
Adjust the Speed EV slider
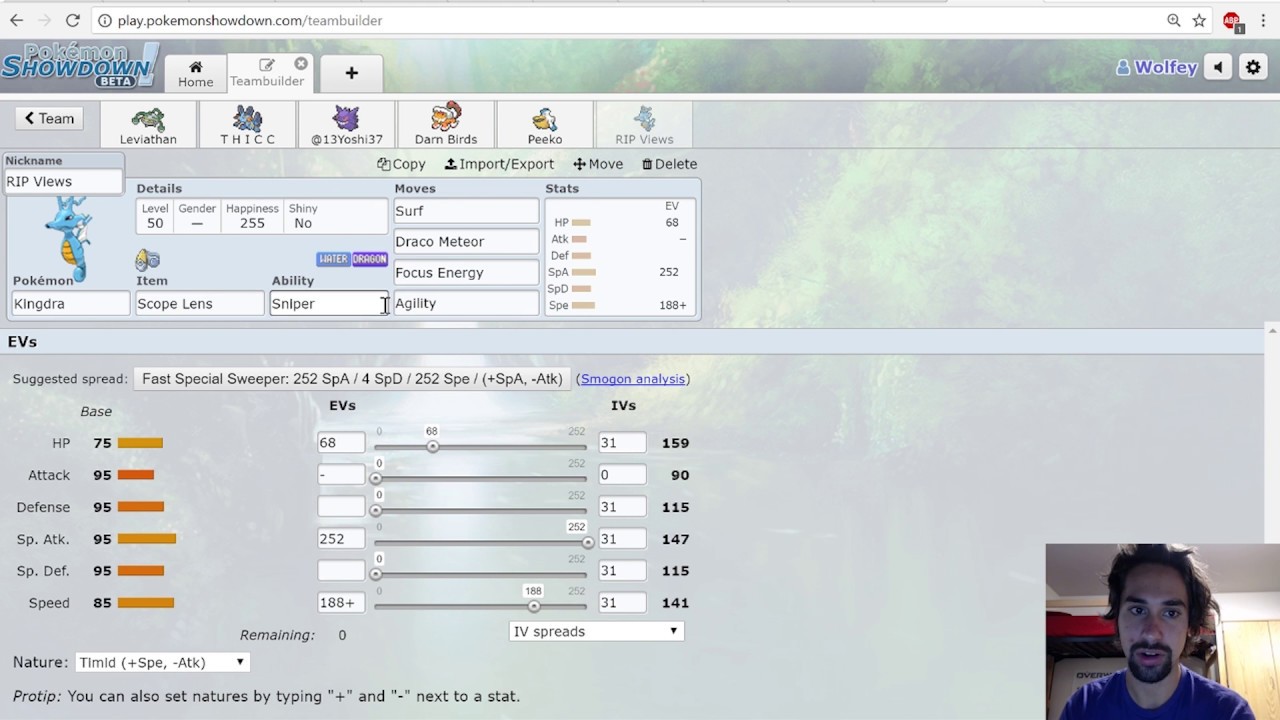coord(480,606)
